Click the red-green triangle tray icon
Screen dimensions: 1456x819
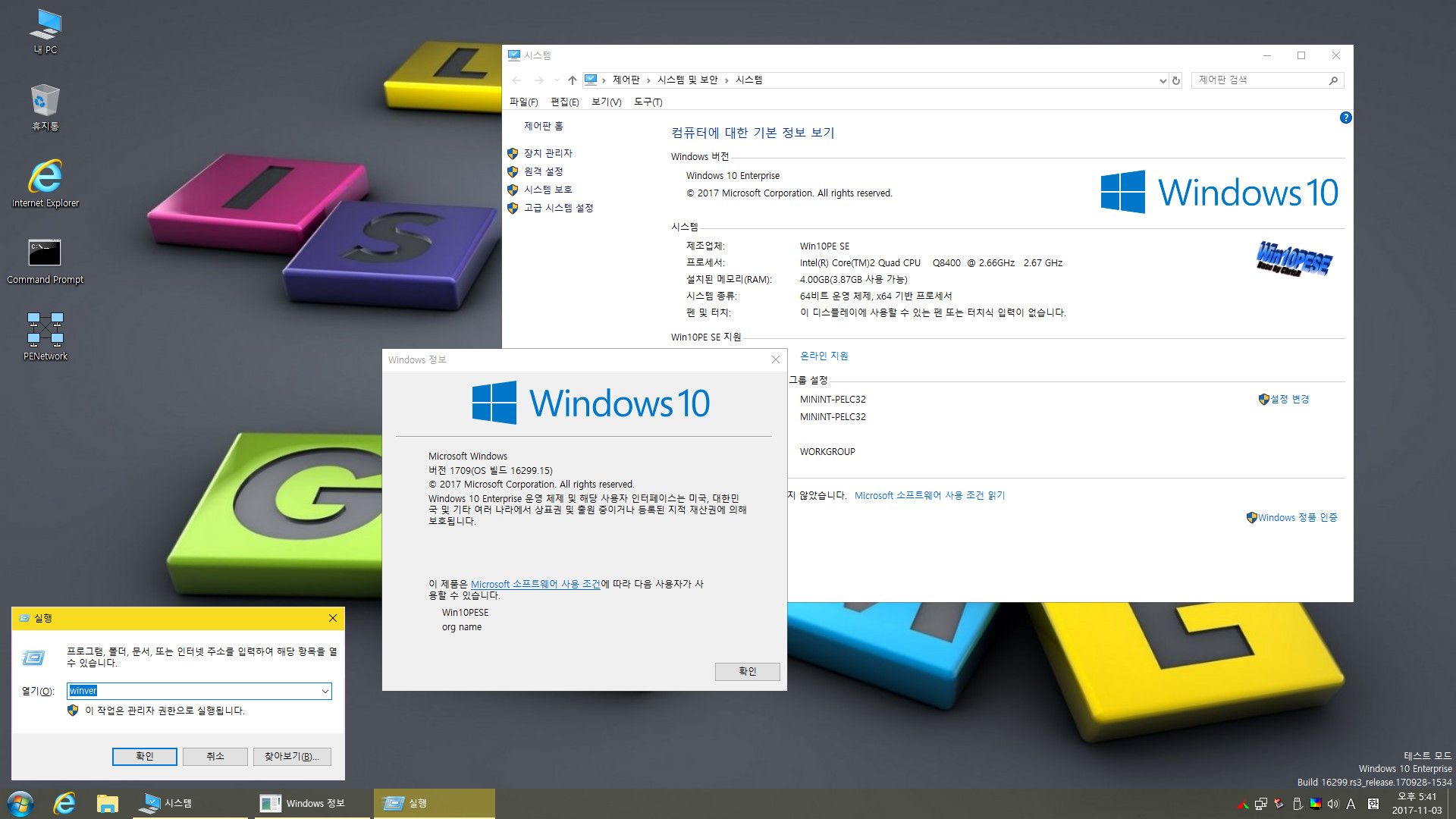(1243, 804)
